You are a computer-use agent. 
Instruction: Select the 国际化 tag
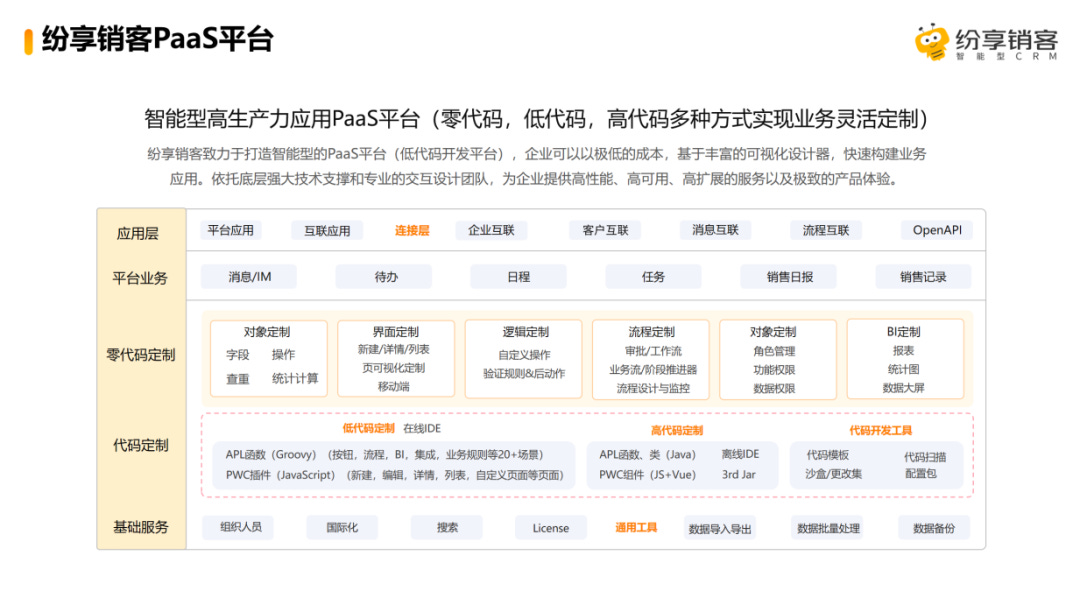[342, 528]
